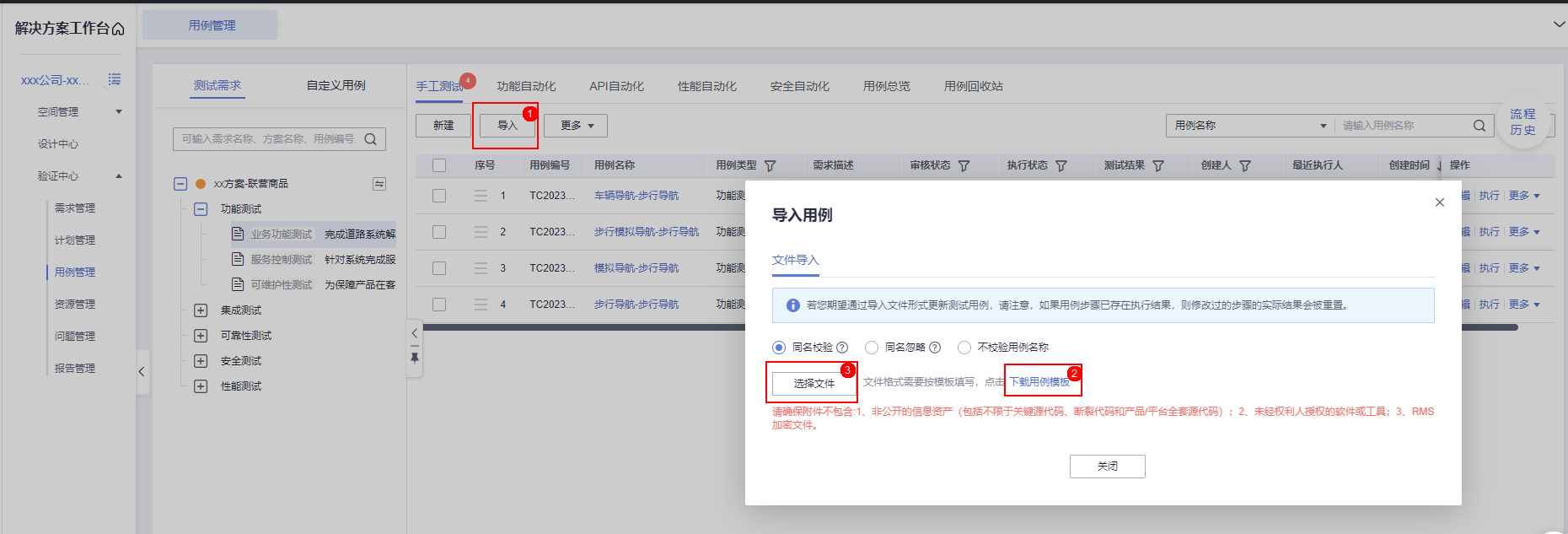Click the 新建 button
The height and width of the screenshot is (534, 1568).
click(443, 126)
